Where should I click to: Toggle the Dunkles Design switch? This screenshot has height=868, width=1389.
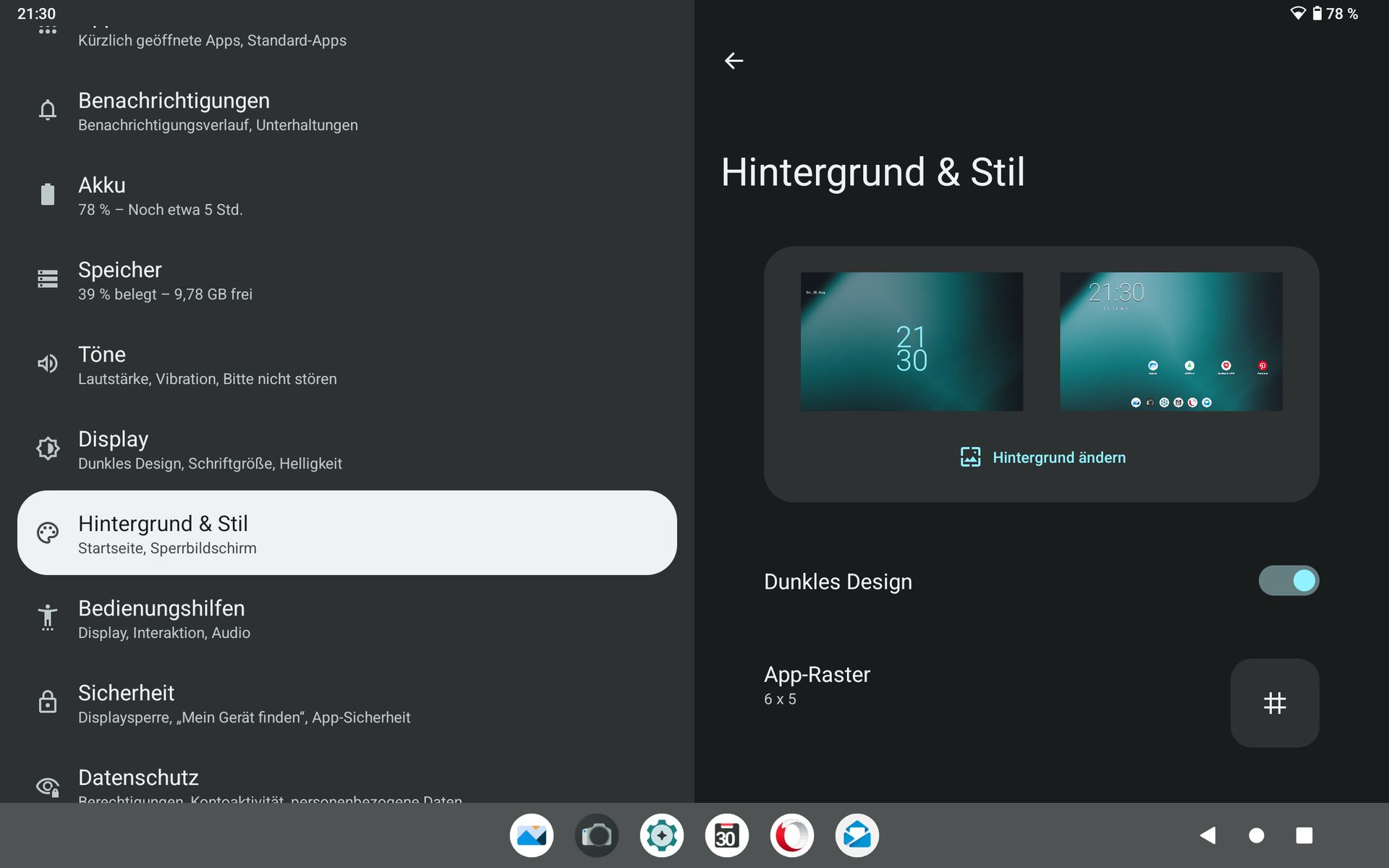point(1288,581)
